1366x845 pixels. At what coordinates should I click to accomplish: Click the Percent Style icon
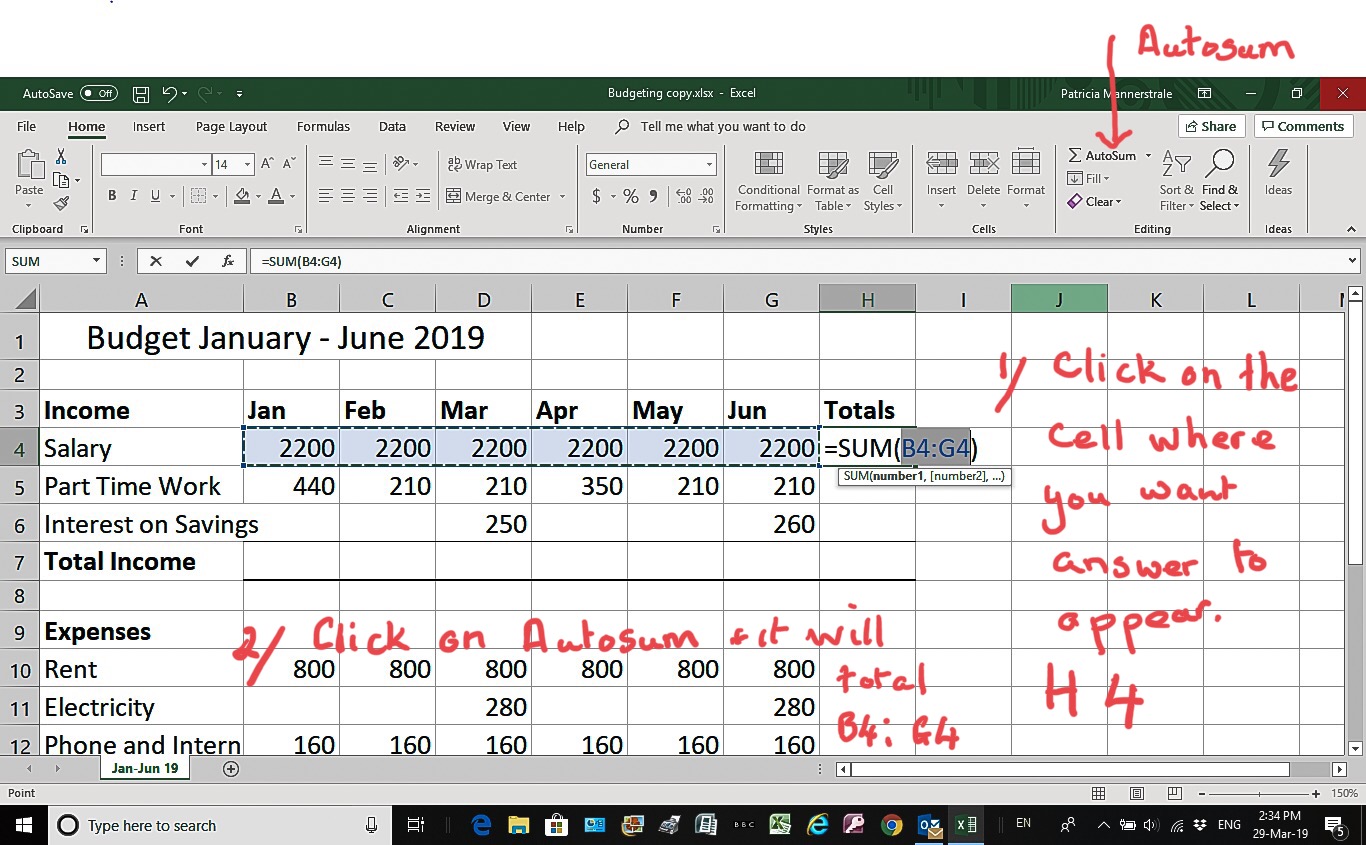point(630,196)
